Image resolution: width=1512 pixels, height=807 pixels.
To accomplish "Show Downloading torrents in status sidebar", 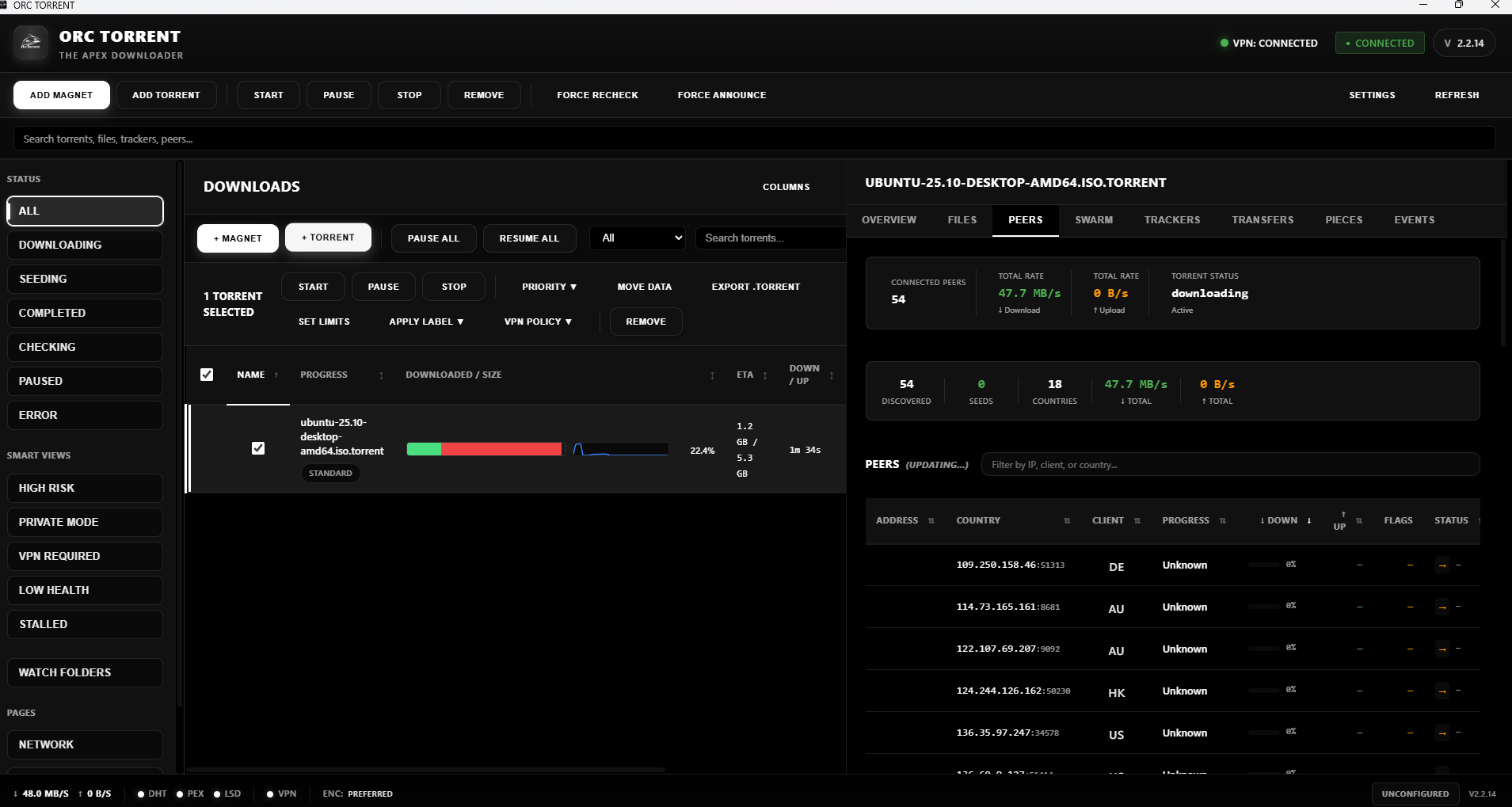I will coord(85,245).
